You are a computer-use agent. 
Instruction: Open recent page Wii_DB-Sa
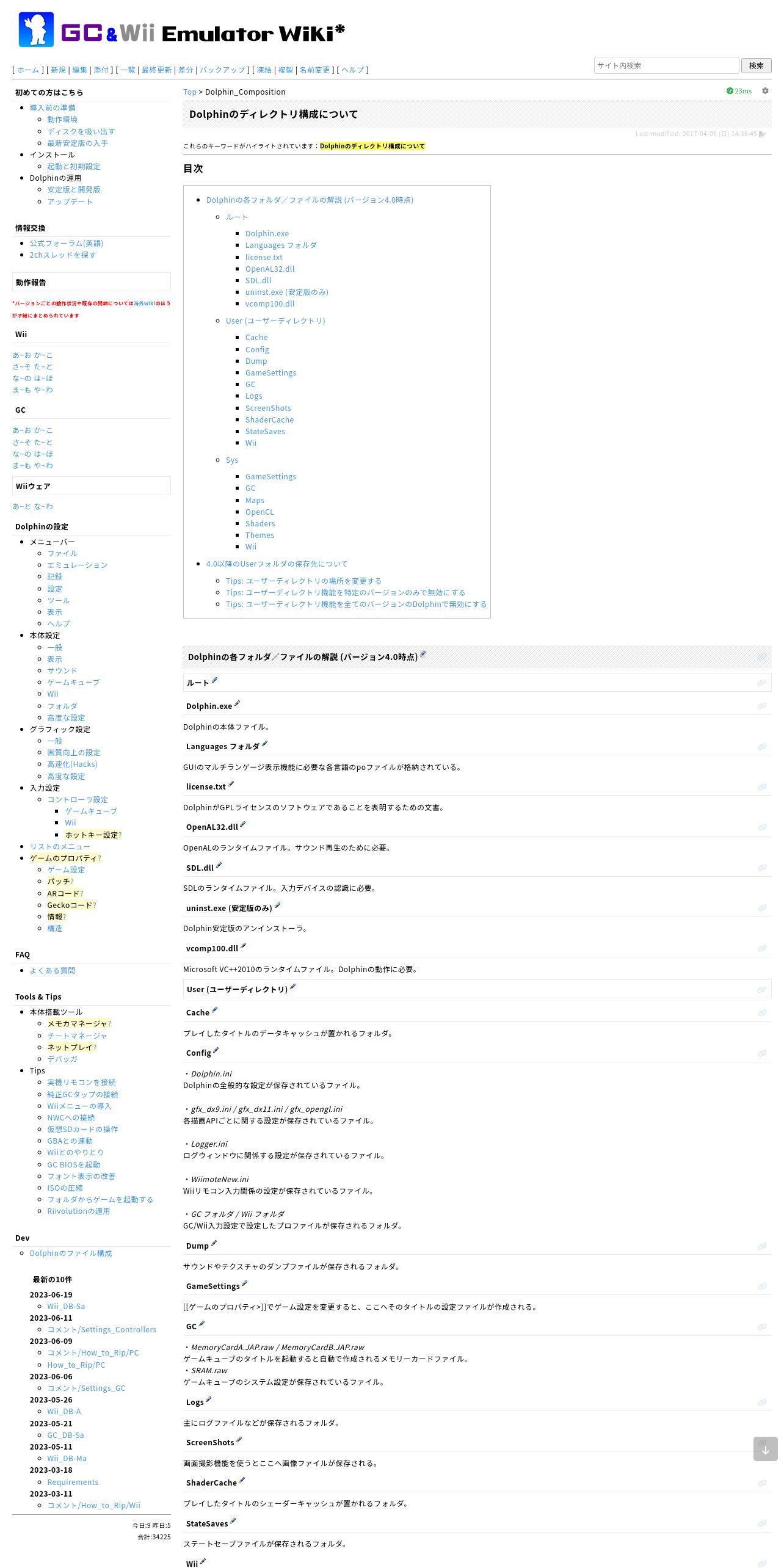click(x=66, y=1307)
